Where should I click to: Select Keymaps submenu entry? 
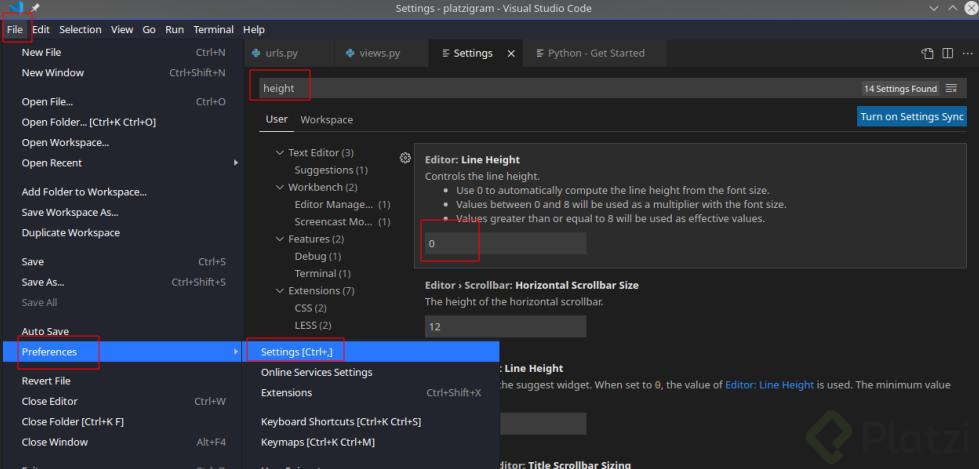click(x=371, y=442)
